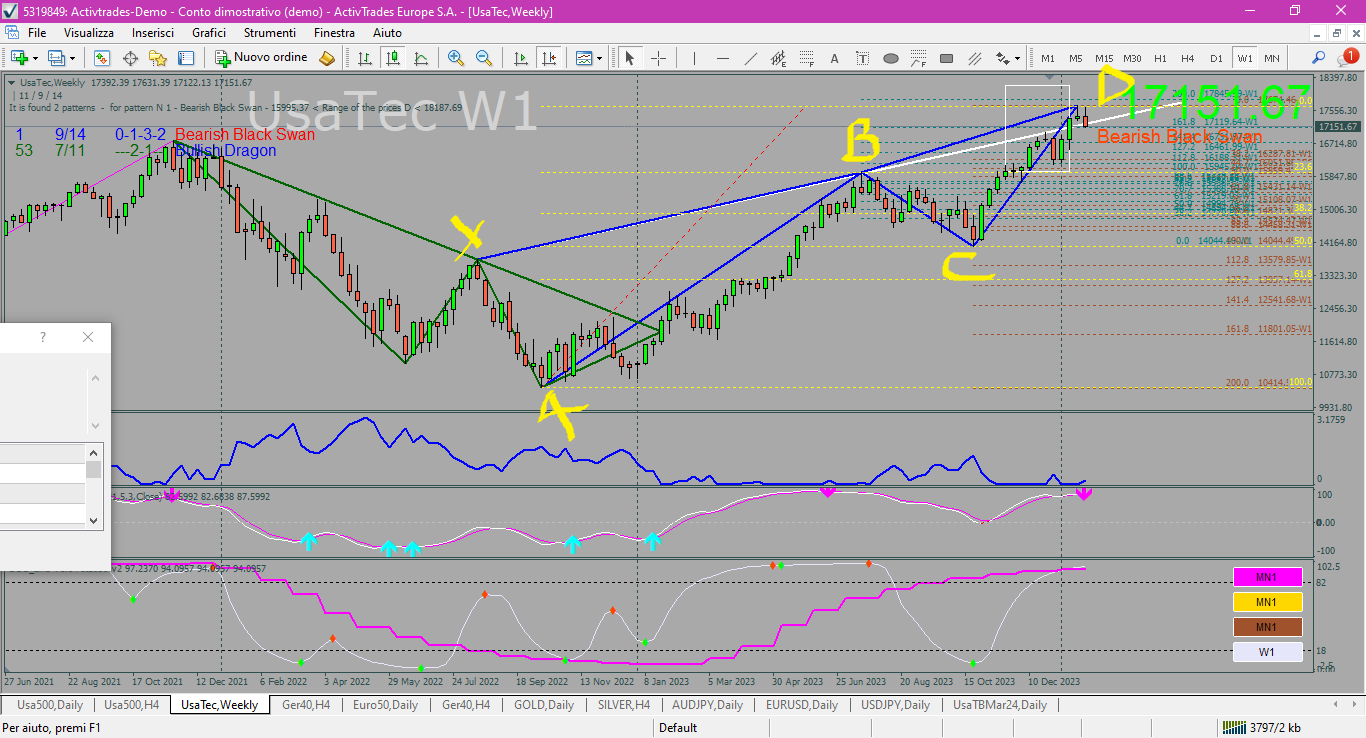The width and height of the screenshot is (1366, 738).
Task: Select the rectangle drawing tool
Action: coord(947,58)
